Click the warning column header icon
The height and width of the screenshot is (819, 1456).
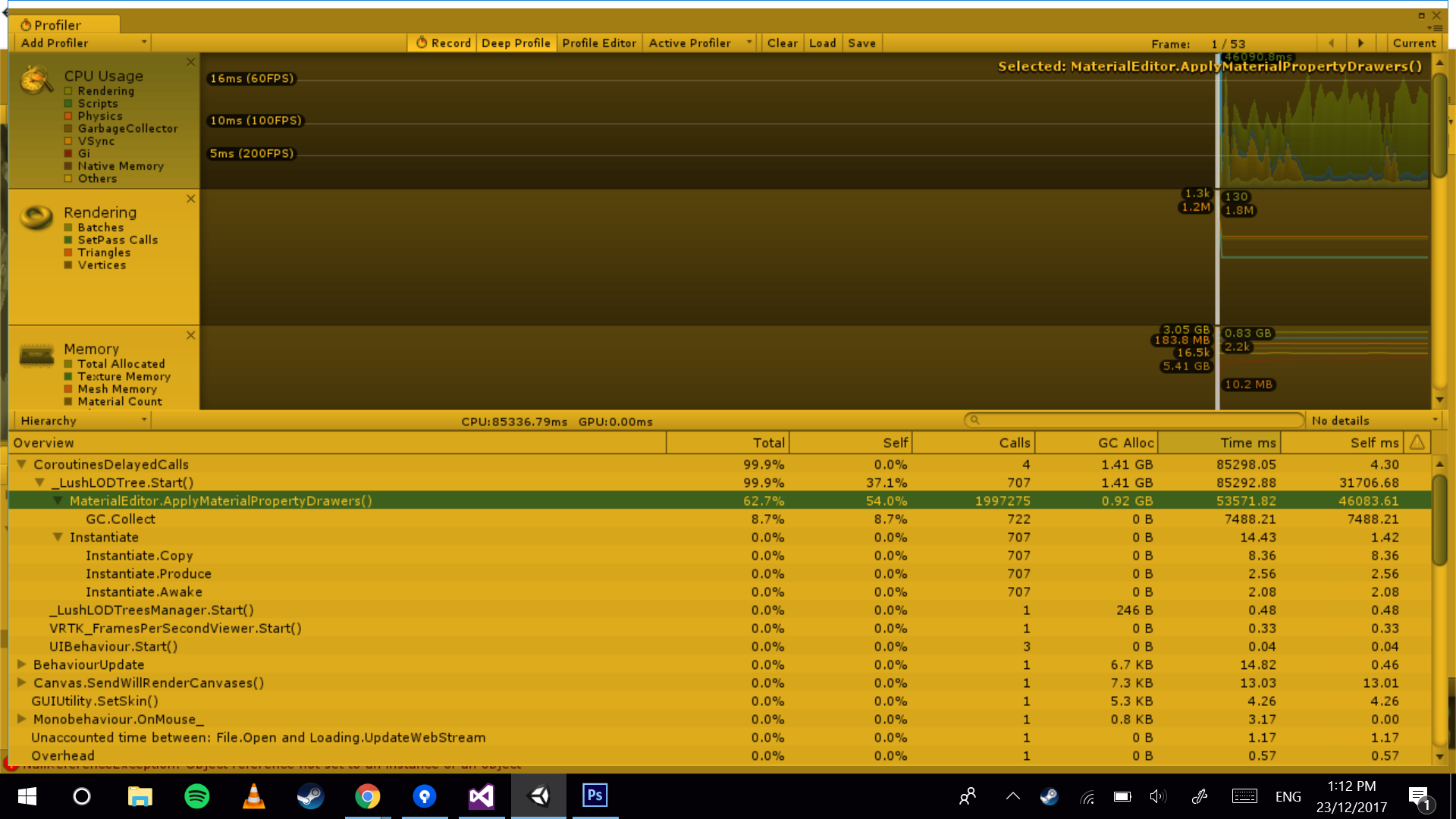tap(1417, 442)
